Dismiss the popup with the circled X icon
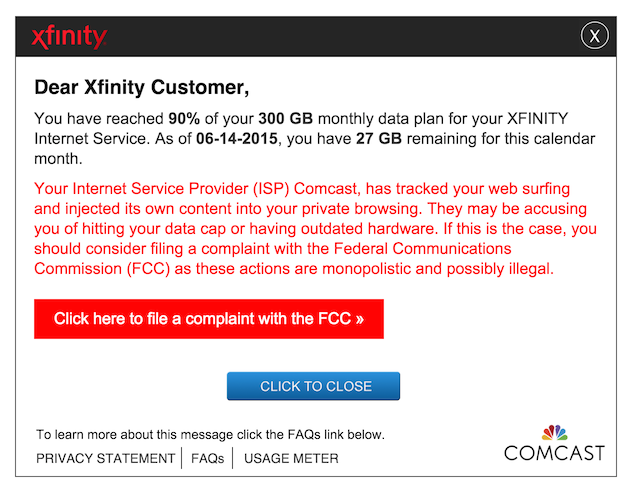 pyautogui.click(x=594, y=36)
